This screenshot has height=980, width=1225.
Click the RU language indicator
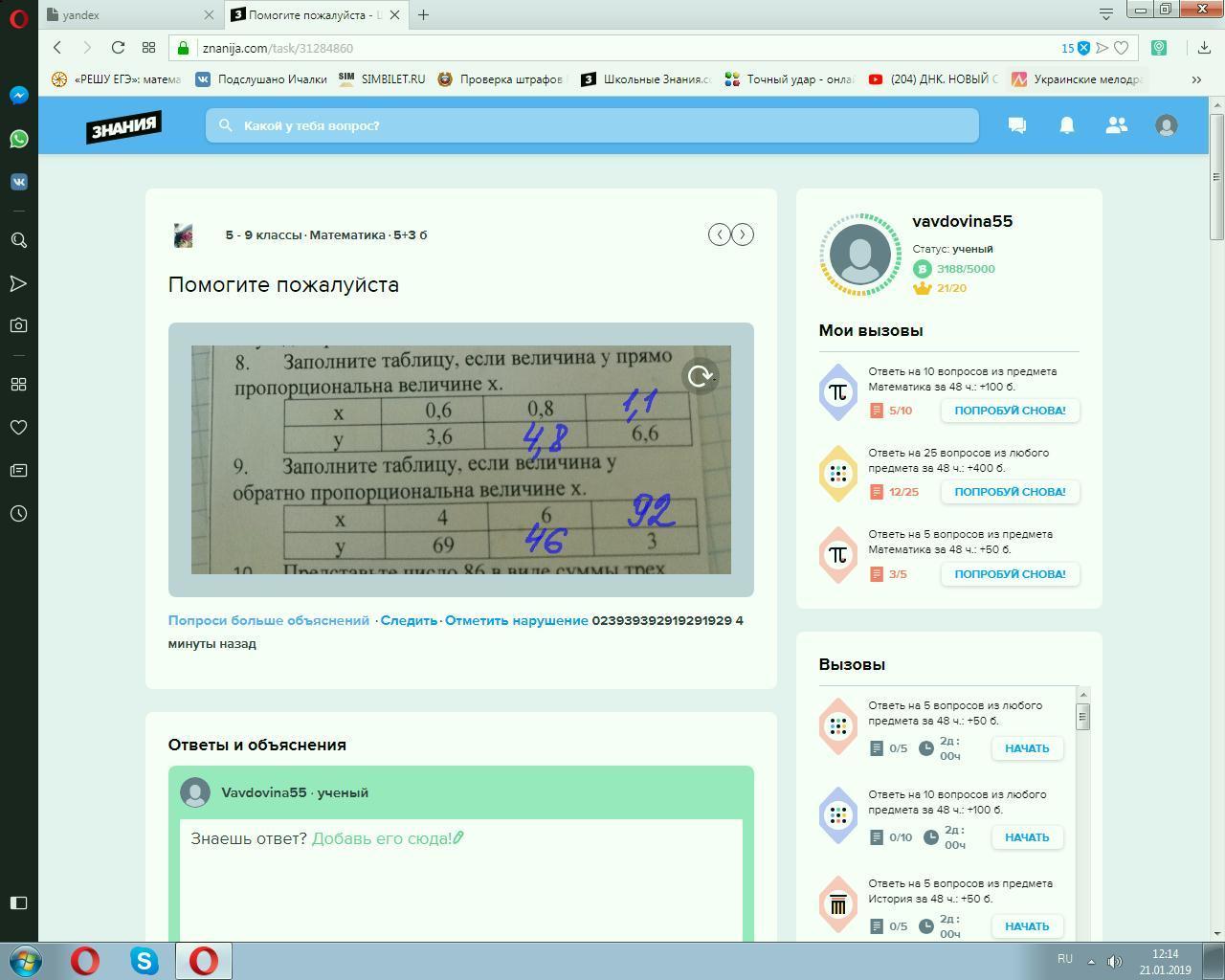[x=1065, y=959]
